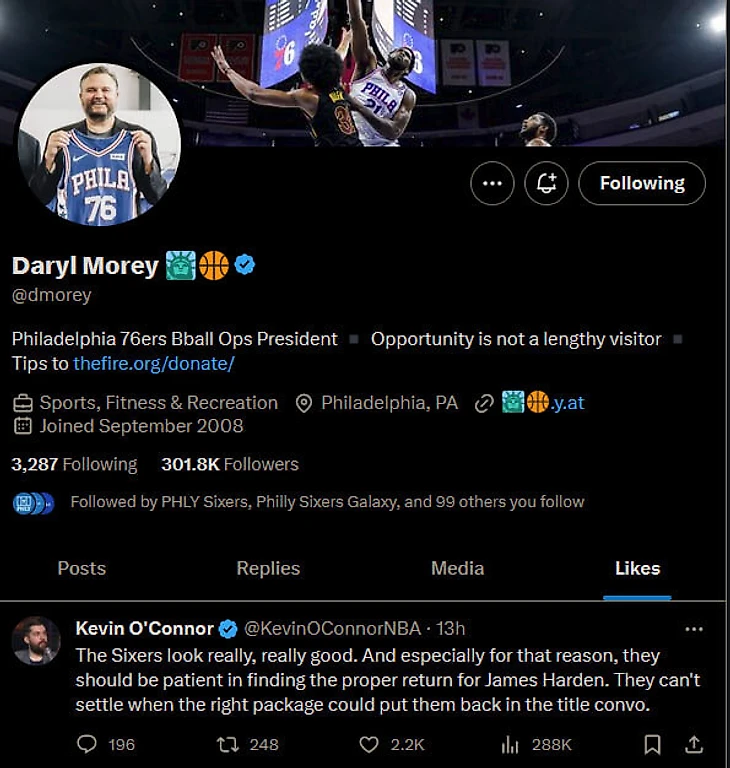Open the Media tab
The image size is (730, 768).
pyautogui.click(x=457, y=568)
